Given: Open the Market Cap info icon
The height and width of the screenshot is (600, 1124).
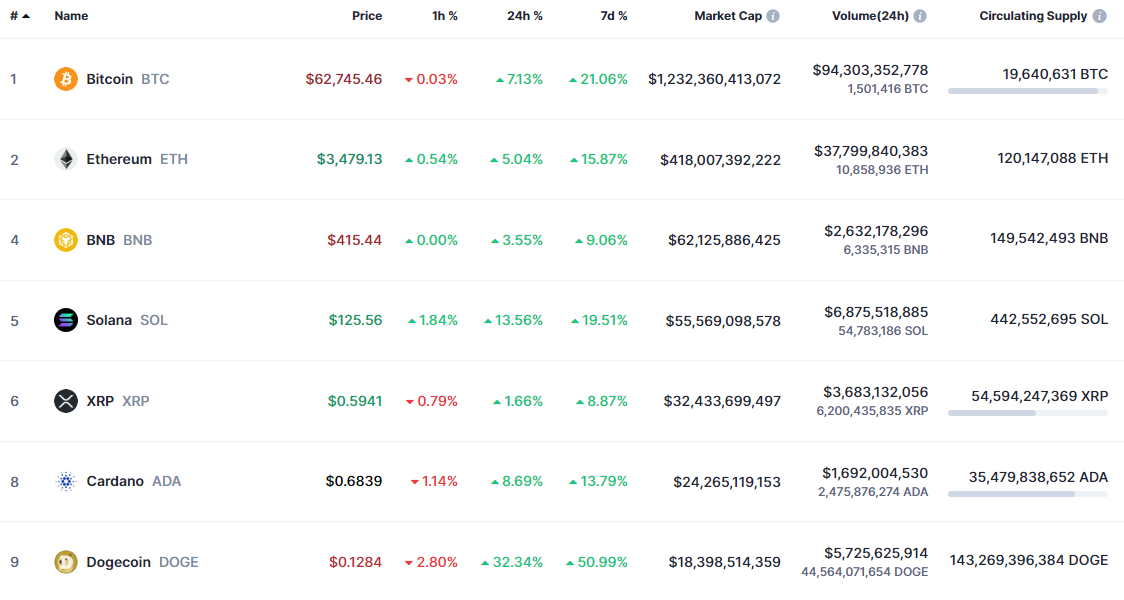Looking at the screenshot, I should tap(773, 16).
